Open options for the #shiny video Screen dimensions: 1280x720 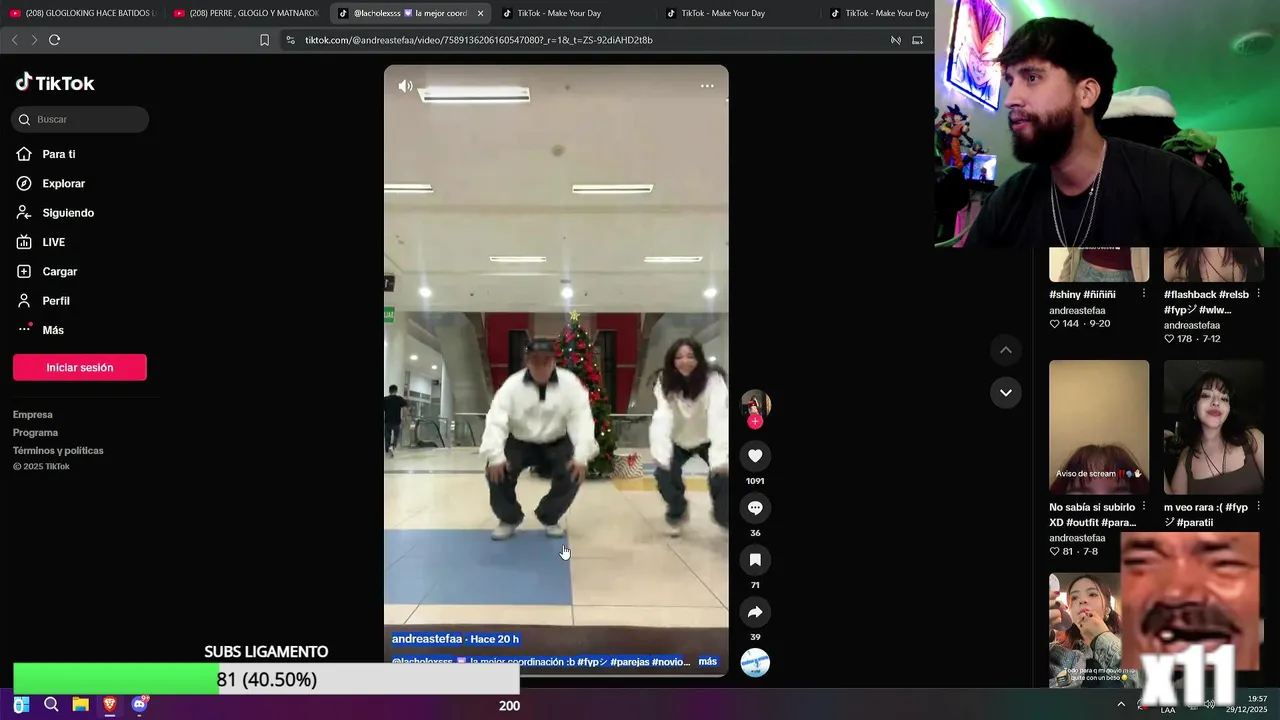click(1144, 294)
